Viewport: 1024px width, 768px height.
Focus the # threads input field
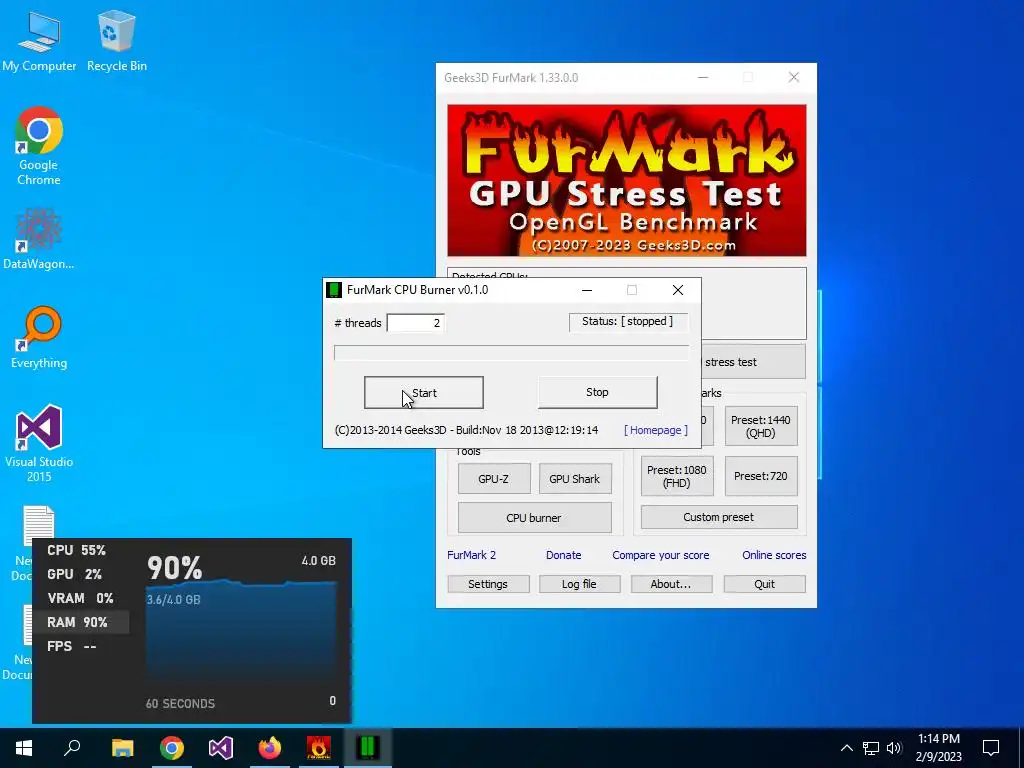click(416, 323)
